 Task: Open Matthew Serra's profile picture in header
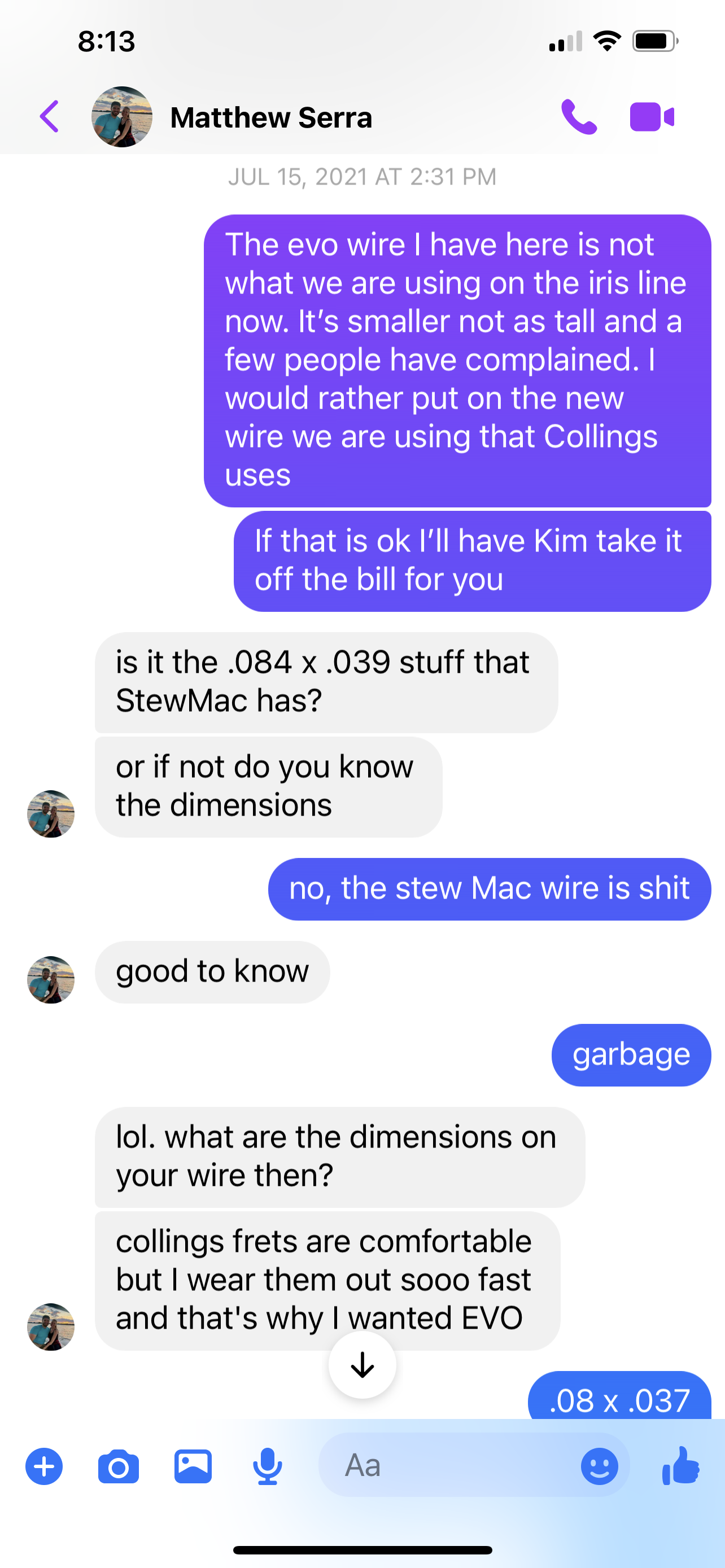(122, 116)
